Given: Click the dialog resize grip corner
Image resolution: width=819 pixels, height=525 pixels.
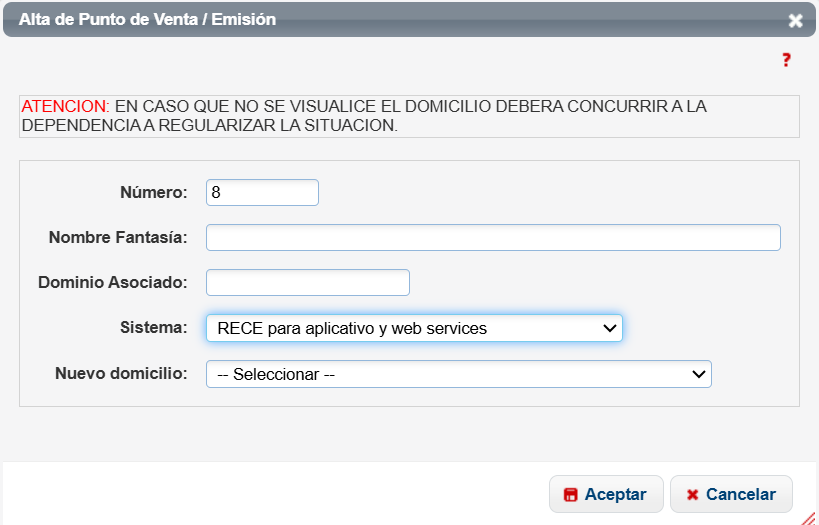Looking at the screenshot, I should coord(809,517).
